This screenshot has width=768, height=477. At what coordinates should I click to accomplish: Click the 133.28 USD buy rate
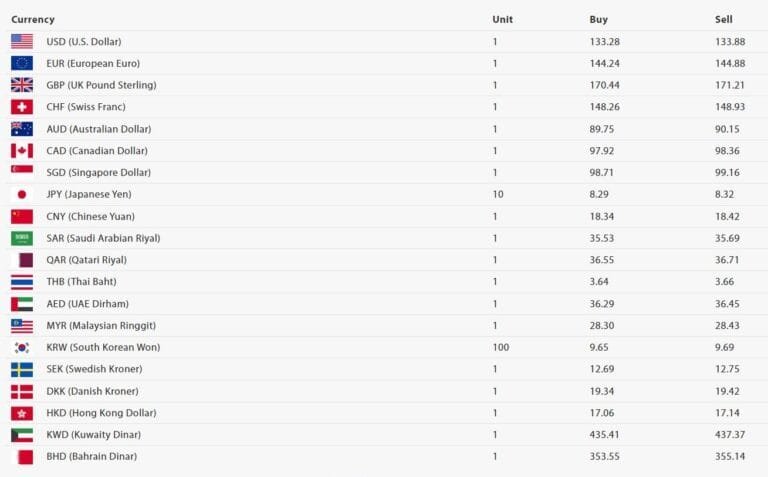point(604,41)
